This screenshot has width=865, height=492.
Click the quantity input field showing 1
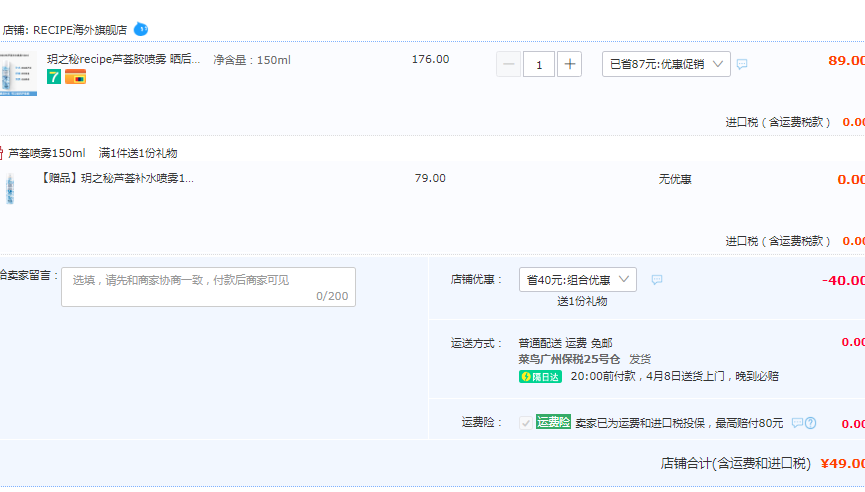[x=539, y=65]
